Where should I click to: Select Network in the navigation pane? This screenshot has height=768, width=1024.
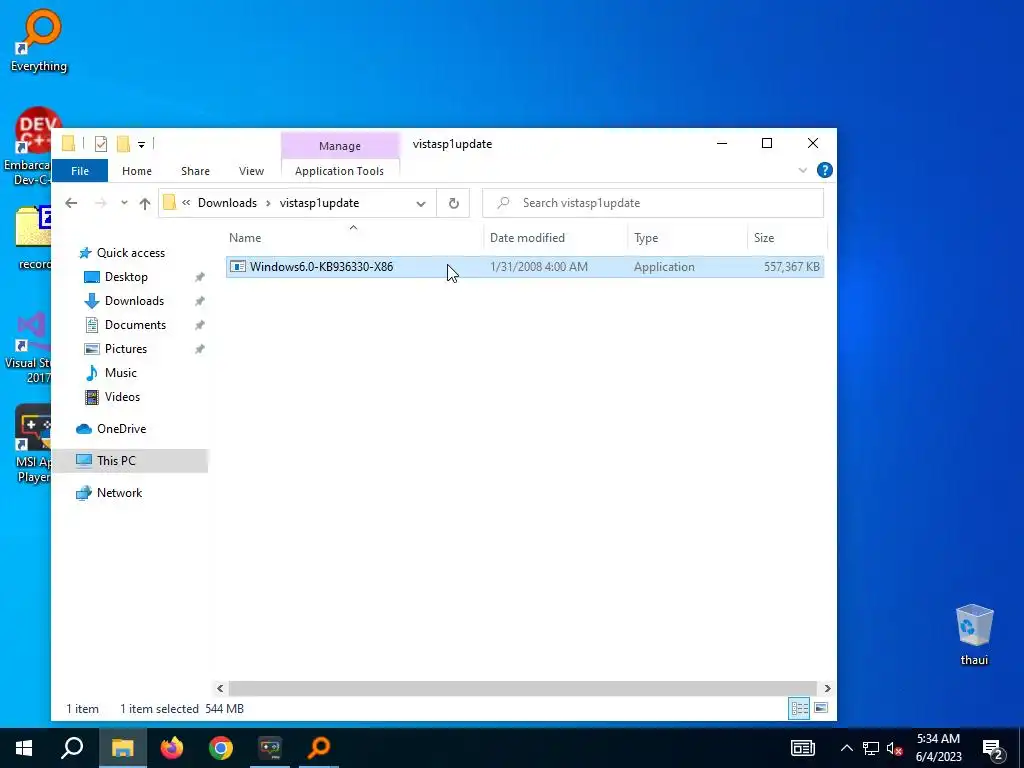pos(119,493)
